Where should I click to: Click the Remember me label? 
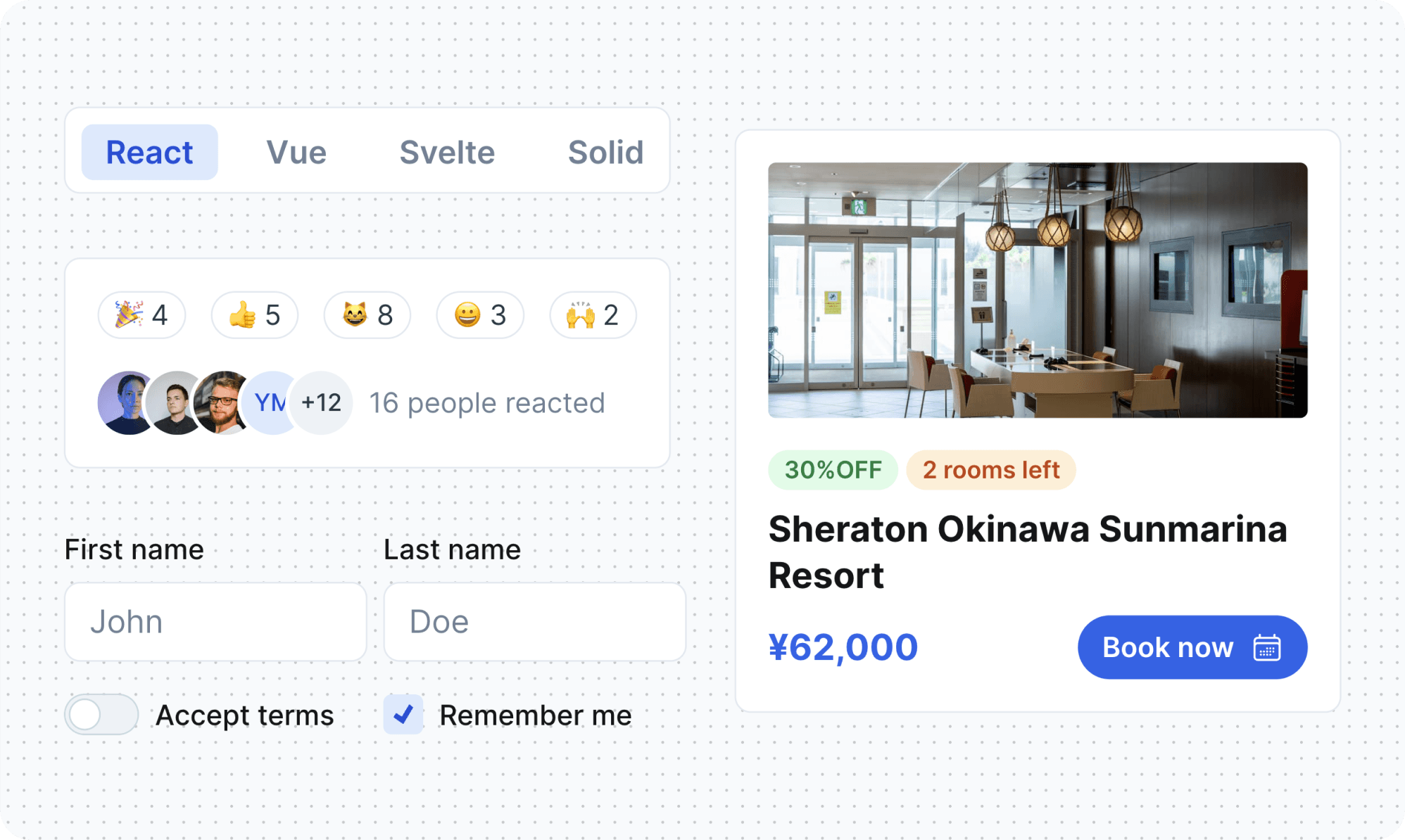[x=536, y=715]
